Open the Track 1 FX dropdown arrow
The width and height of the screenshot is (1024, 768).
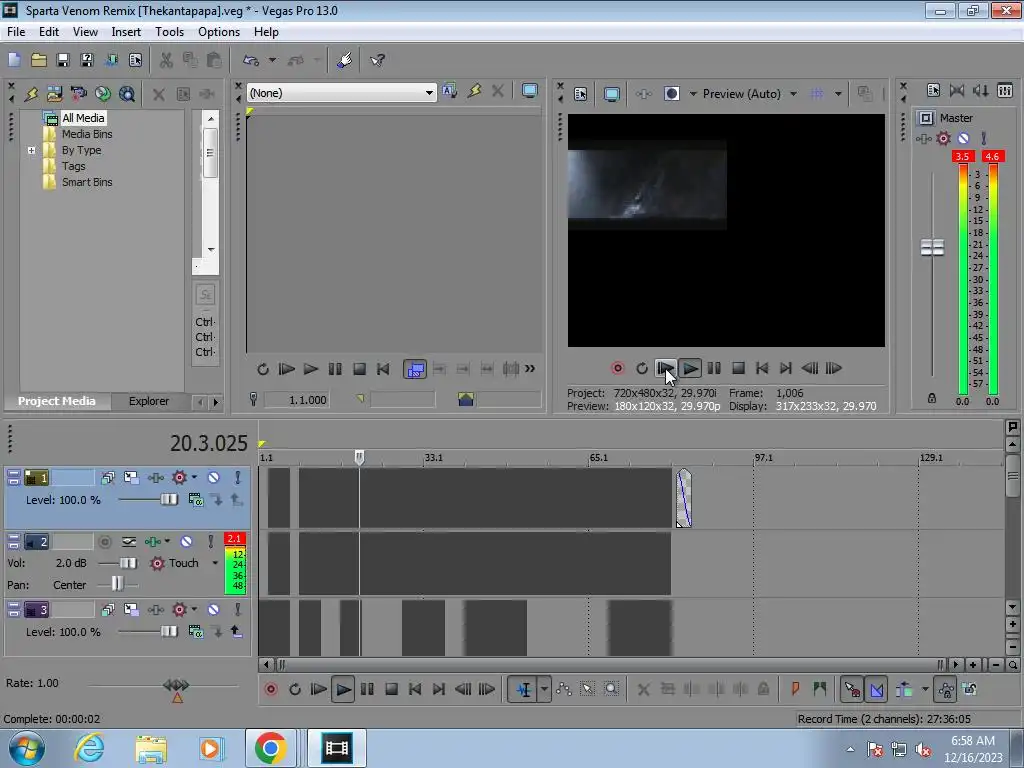coord(194,477)
